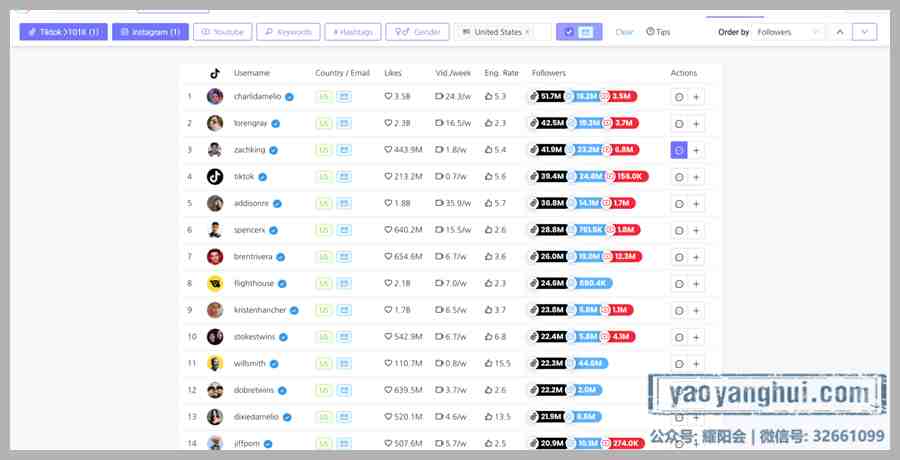Remove the United States country tag
Image resolution: width=900 pixels, height=460 pixels.
(x=527, y=32)
